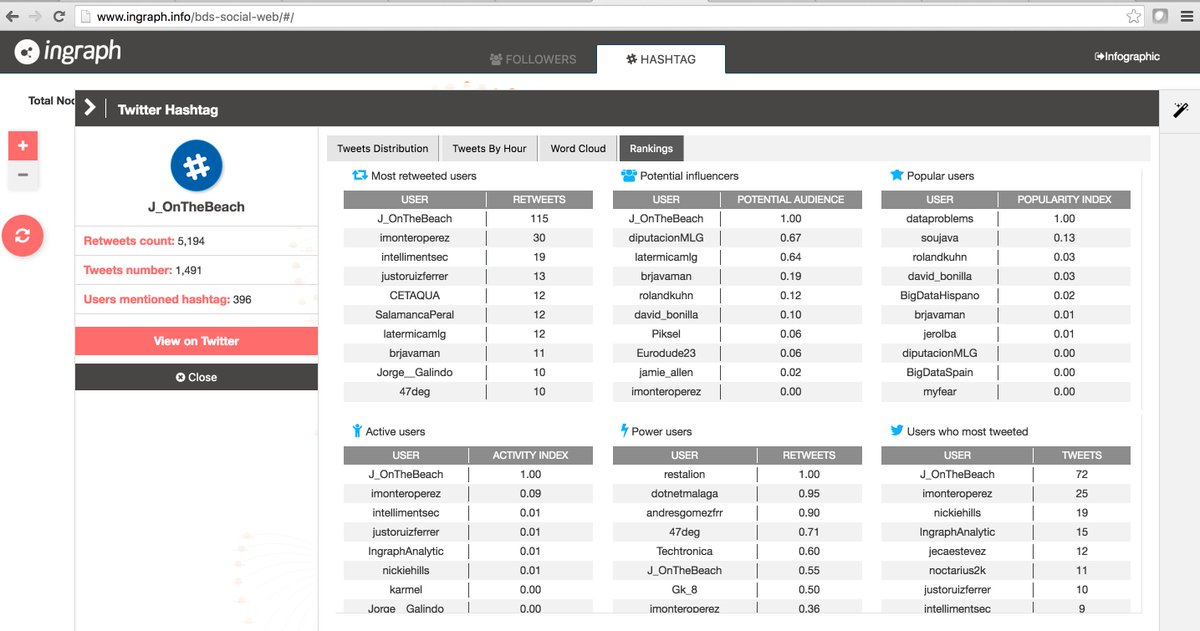Click the zoom out minus button

point(23,175)
